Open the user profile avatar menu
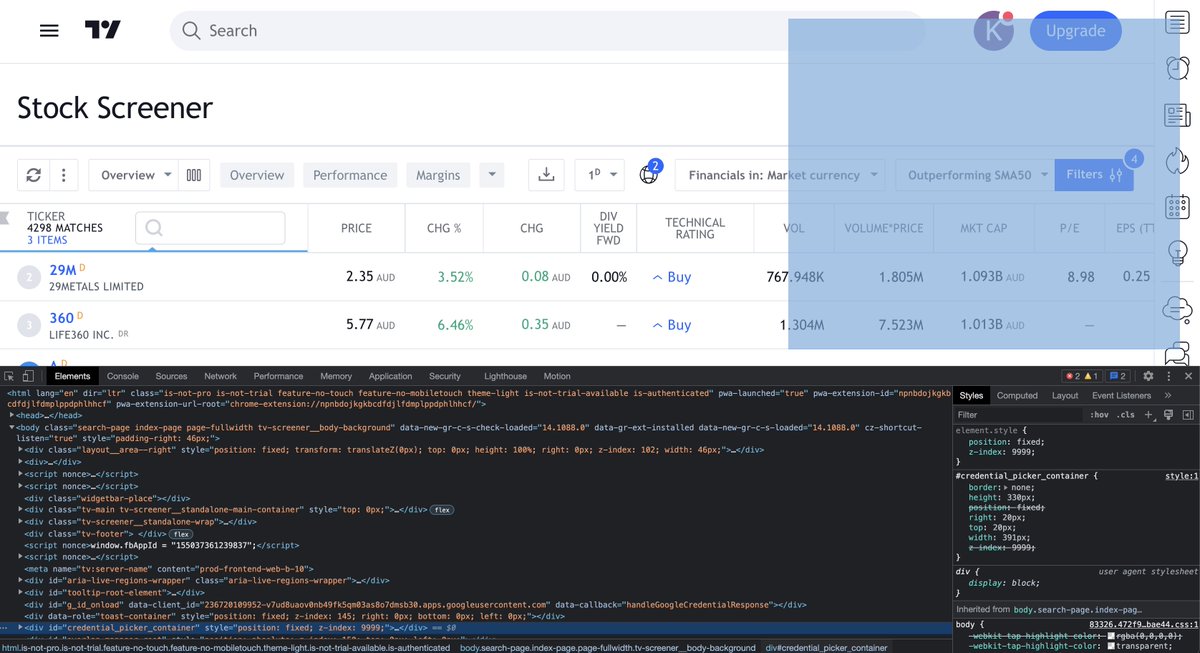1200x653 pixels. 993,31
